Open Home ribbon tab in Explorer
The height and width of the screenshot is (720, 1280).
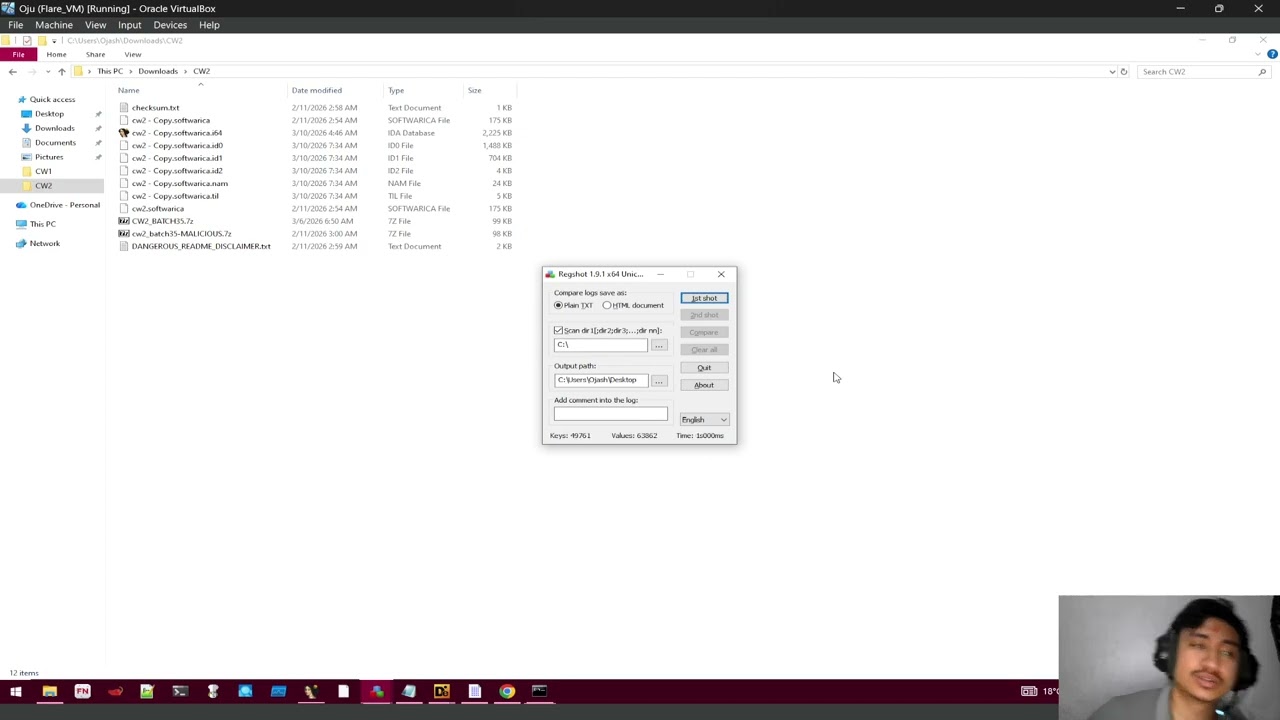[x=56, y=55]
